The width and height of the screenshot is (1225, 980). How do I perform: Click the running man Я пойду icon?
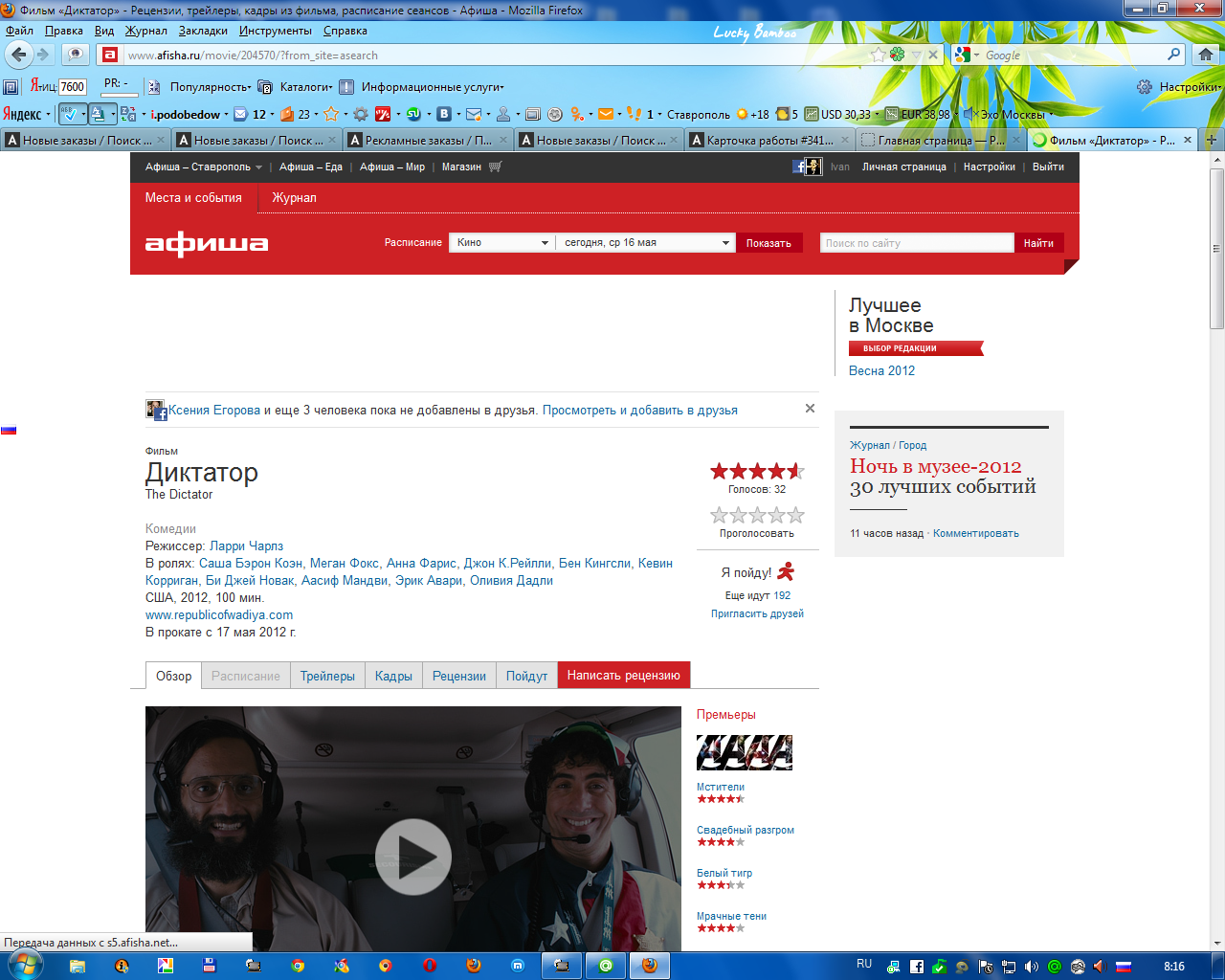point(786,571)
